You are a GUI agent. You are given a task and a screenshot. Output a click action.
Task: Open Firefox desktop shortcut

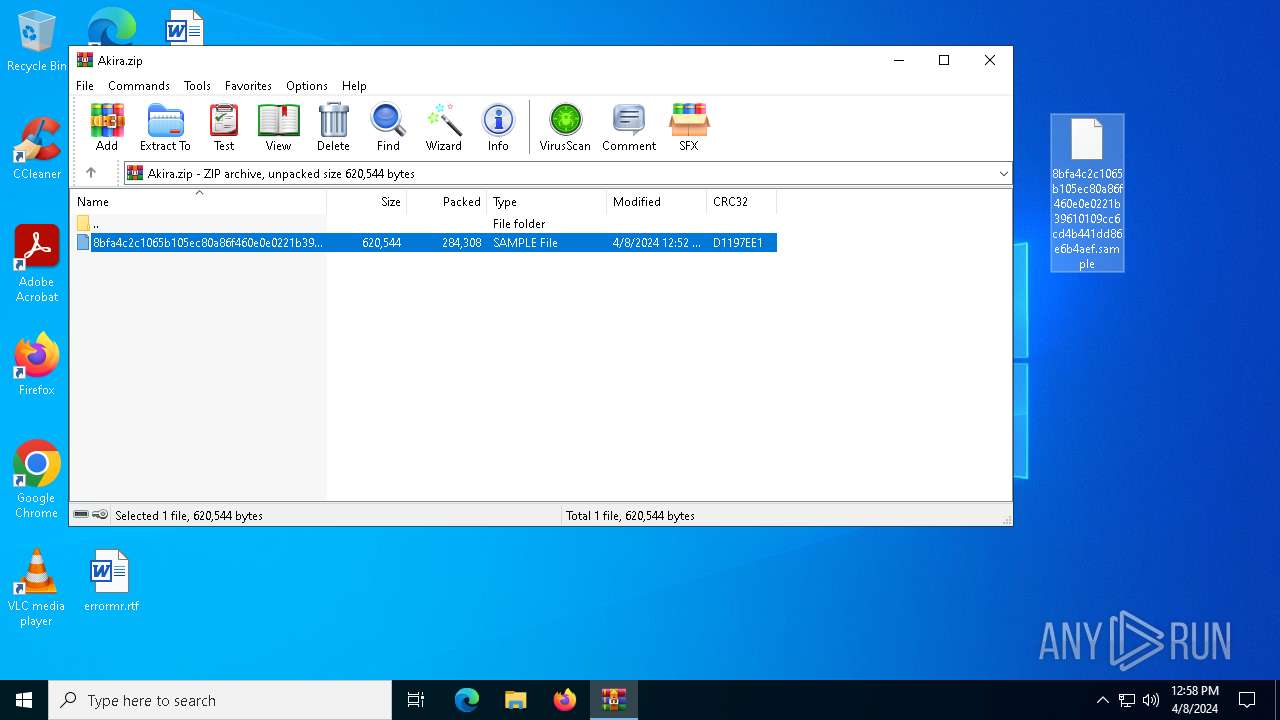point(37,365)
